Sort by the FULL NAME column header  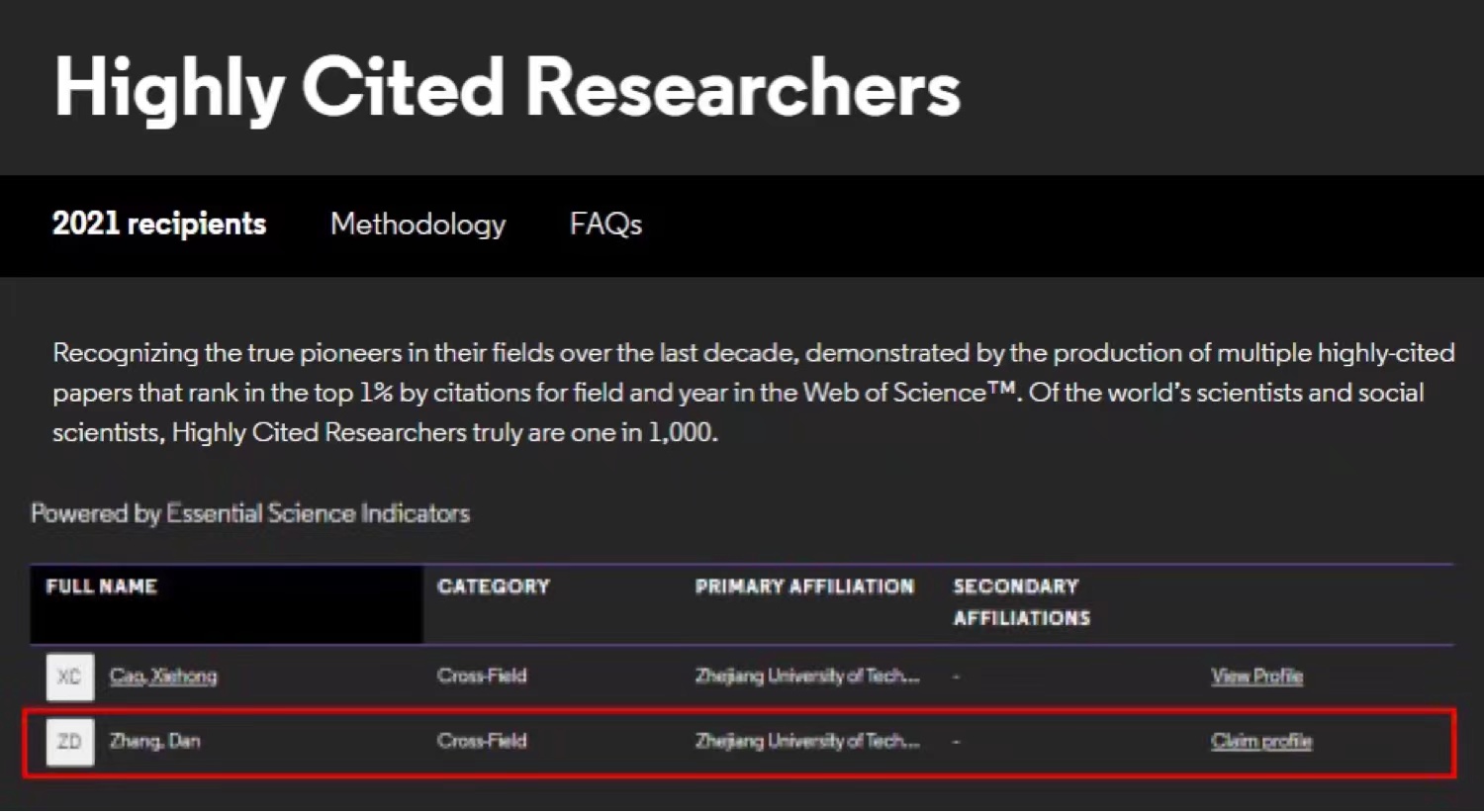coord(102,586)
